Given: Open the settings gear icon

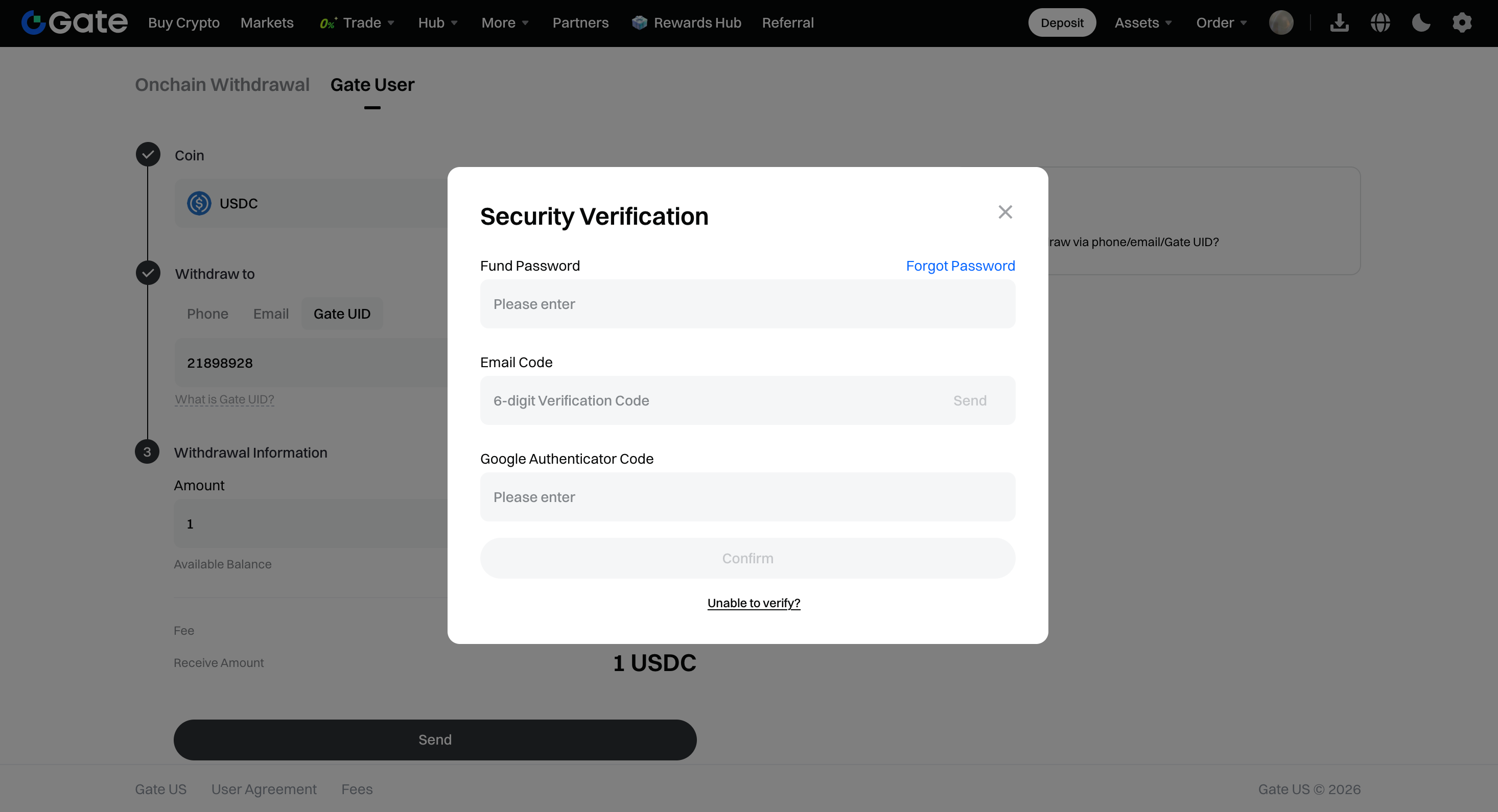Looking at the screenshot, I should point(1461,22).
